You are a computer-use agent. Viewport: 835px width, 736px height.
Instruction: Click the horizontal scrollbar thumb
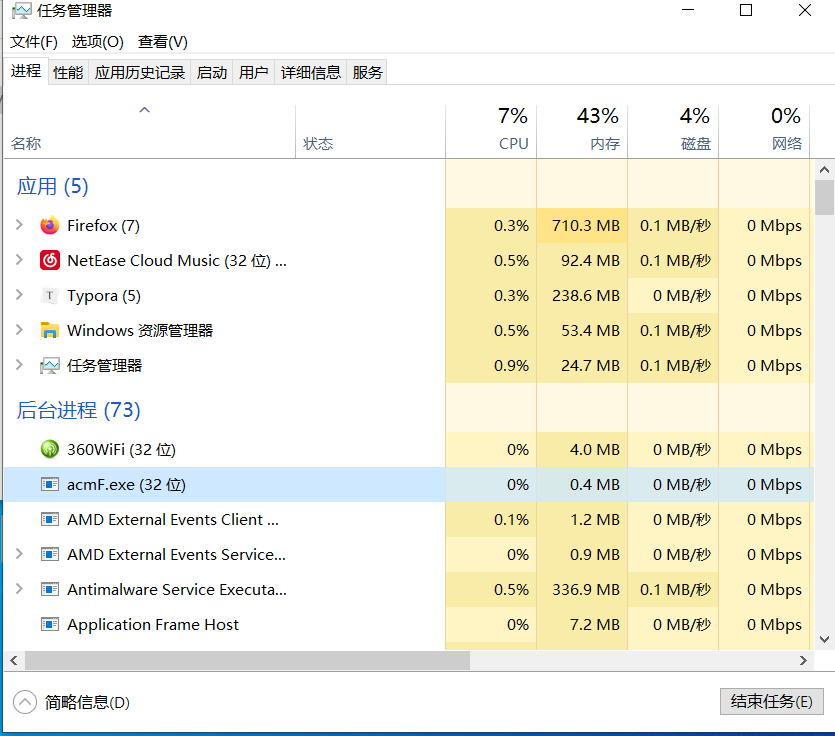pyautogui.click(x=248, y=661)
